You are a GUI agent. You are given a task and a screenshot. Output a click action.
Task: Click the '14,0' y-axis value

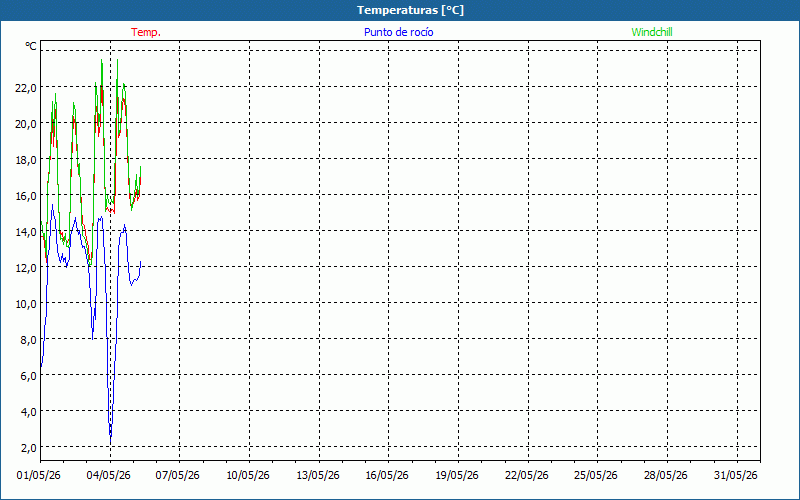(26, 232)
